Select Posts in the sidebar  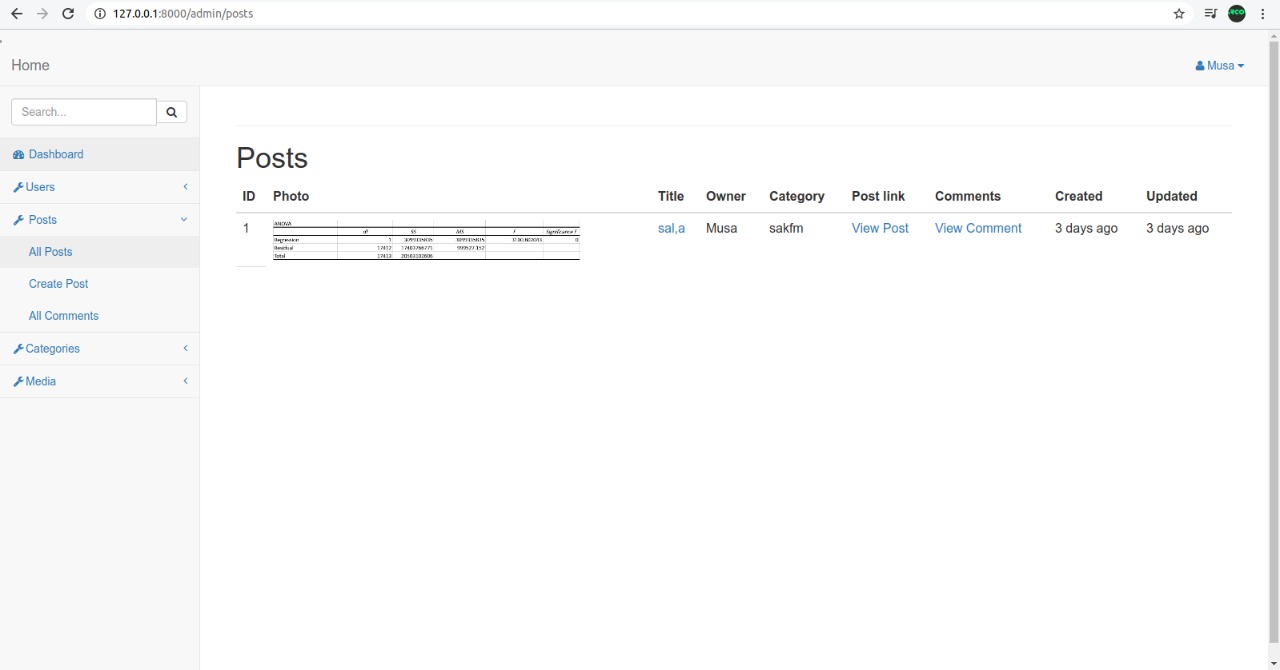99,219
